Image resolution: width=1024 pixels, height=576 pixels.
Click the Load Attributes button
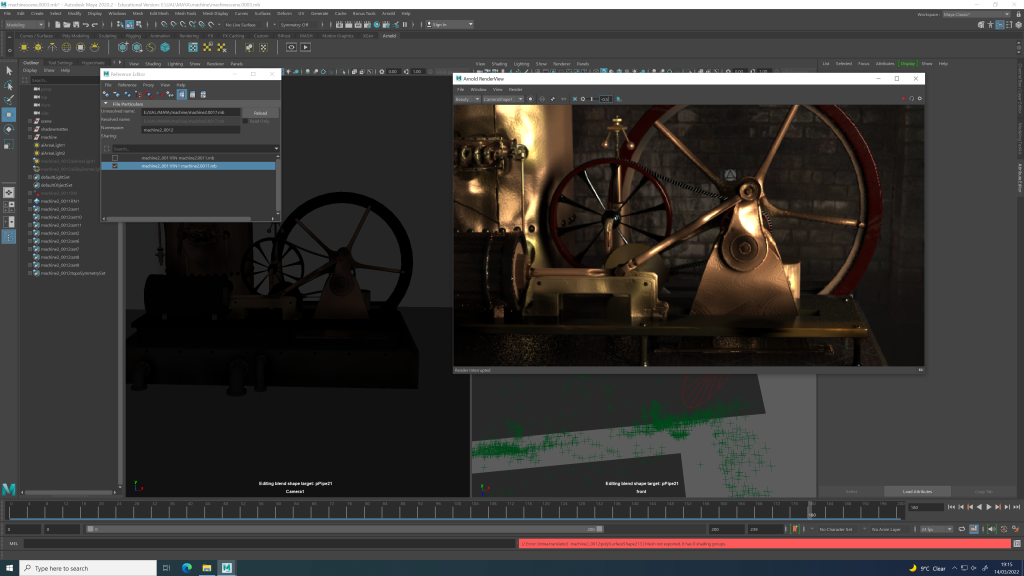pos(917,492)
